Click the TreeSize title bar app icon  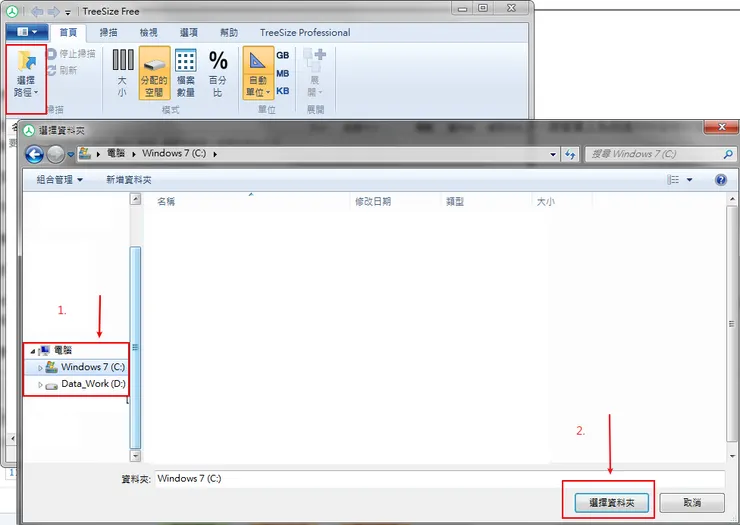point(12,11)
